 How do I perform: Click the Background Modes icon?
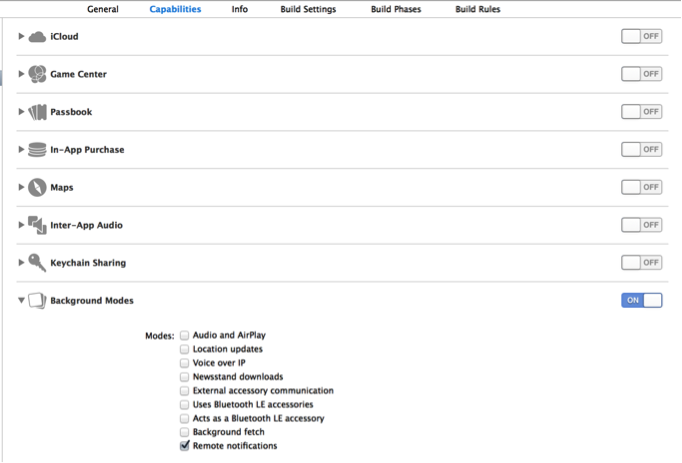[x=37, y=300]
